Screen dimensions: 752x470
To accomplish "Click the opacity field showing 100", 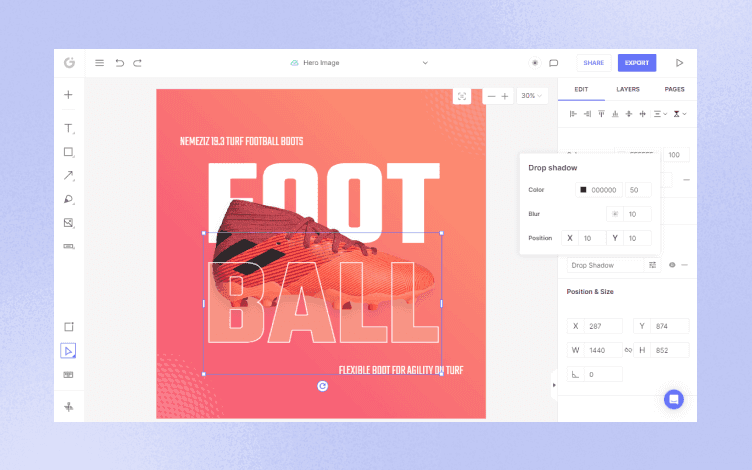I will click(x=676, y=155).
